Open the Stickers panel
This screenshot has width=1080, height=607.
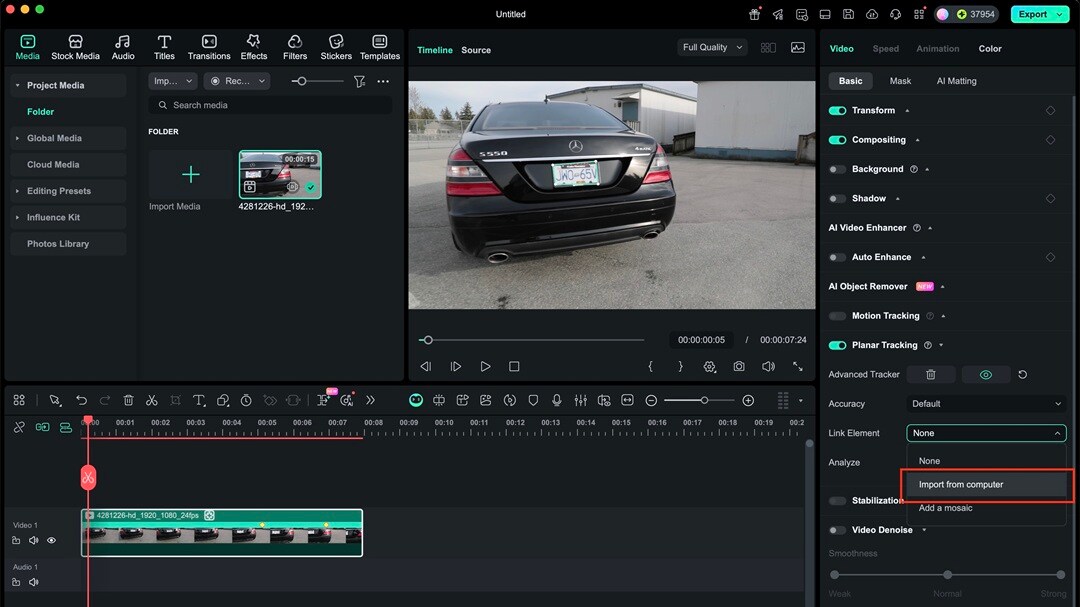point(336,47)
